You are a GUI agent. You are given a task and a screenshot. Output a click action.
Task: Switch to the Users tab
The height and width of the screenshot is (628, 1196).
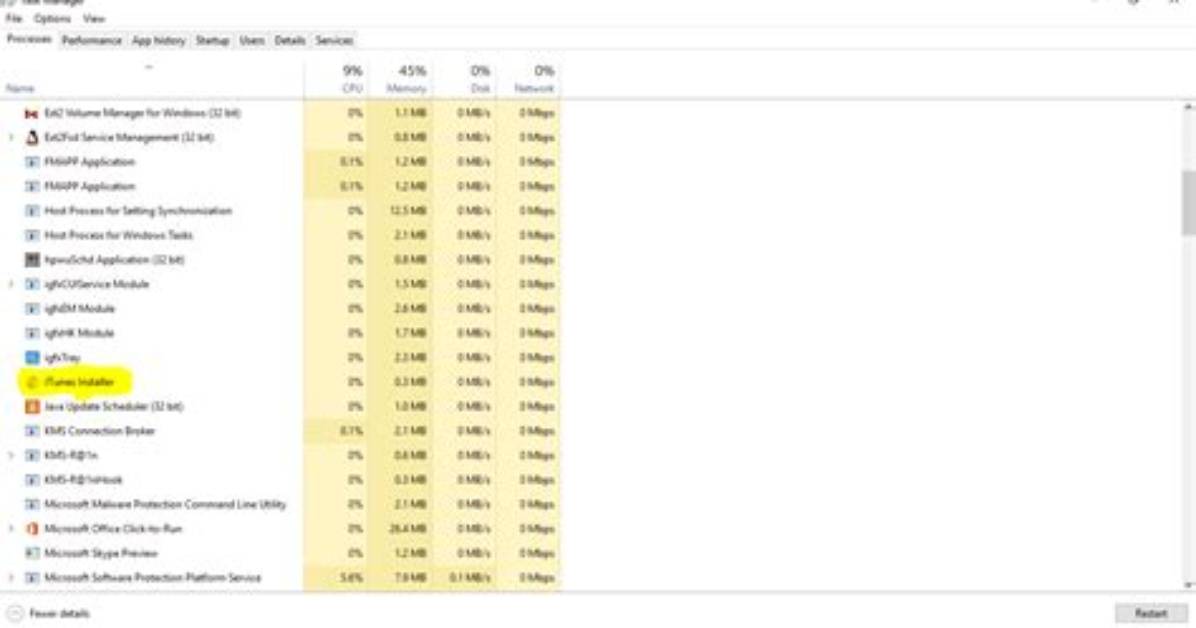coord(252,40)
